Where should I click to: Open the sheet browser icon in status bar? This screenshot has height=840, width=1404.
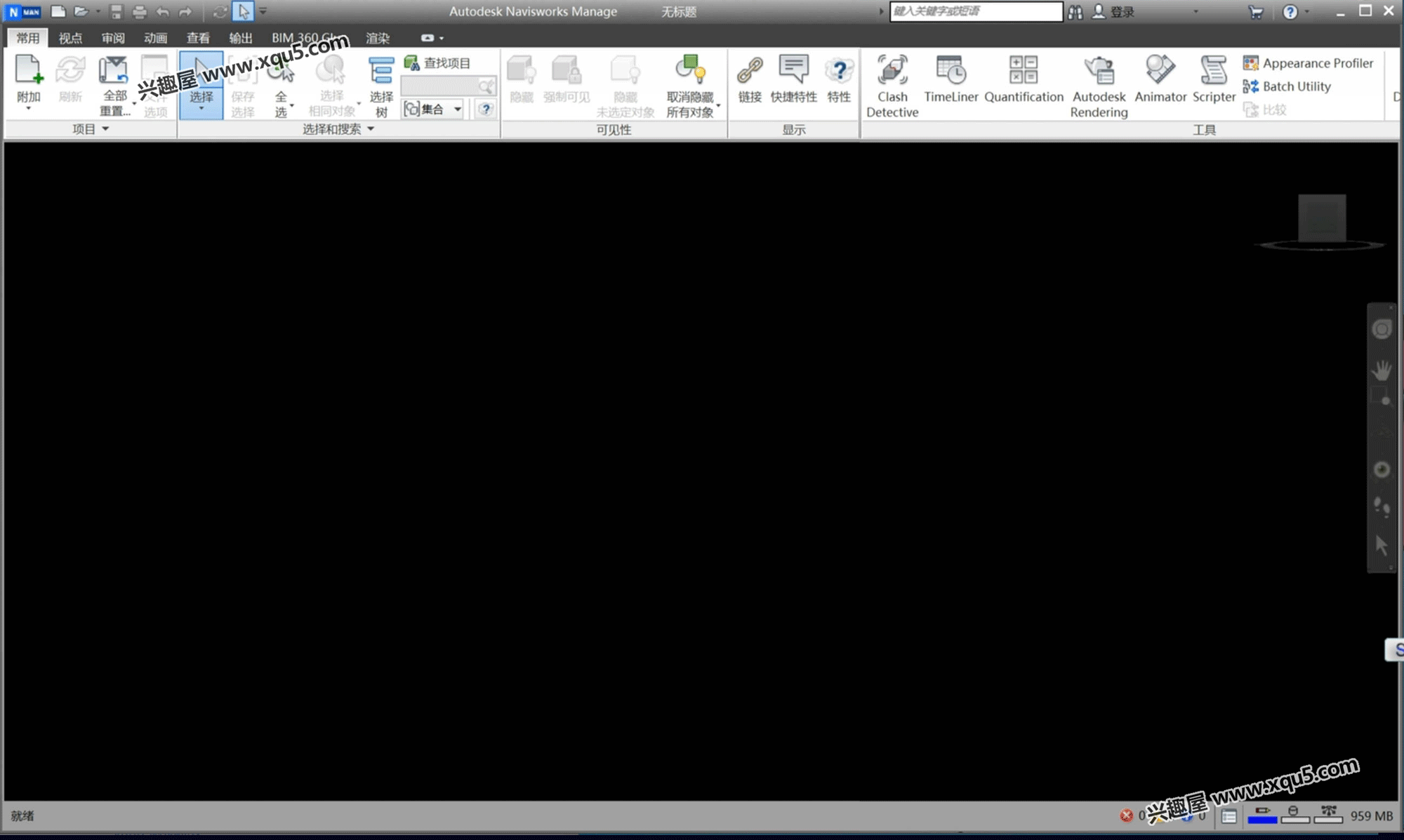(x=1228, y=815)
